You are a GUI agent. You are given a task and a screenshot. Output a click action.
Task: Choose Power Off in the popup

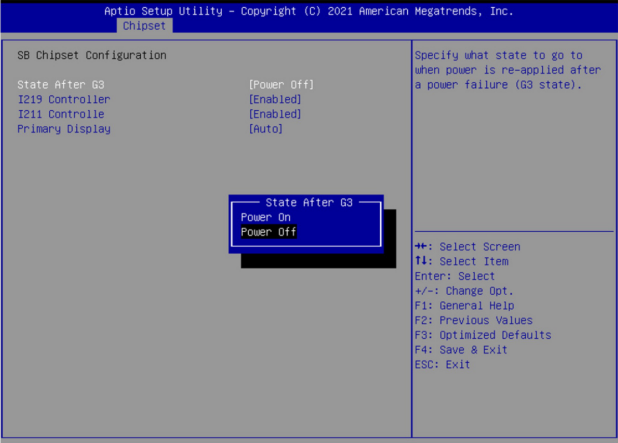pos(269,232)
